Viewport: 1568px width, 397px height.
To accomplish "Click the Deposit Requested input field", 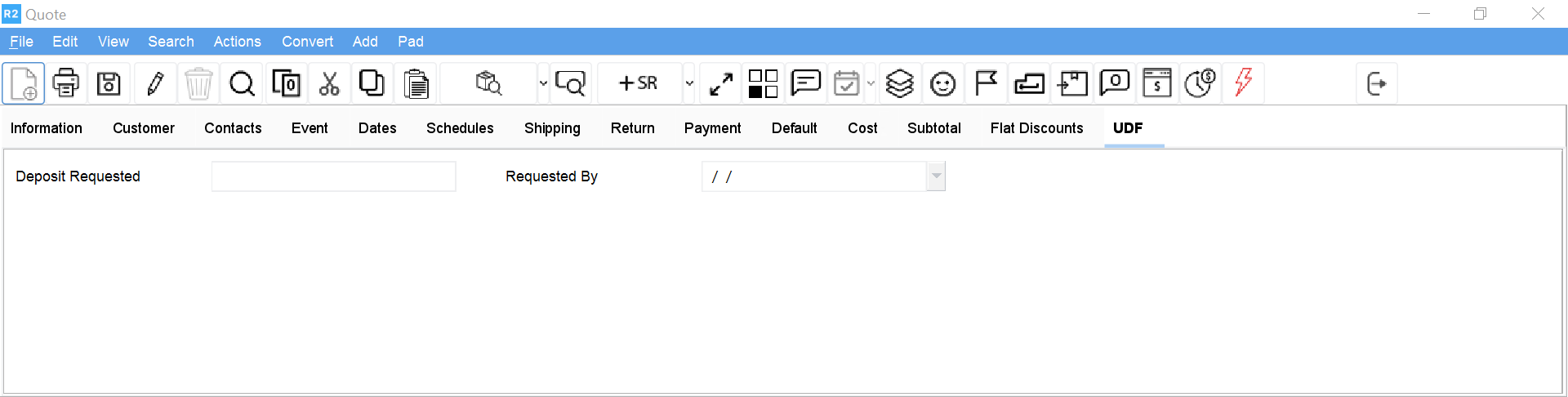I will [x=333, y=176].
